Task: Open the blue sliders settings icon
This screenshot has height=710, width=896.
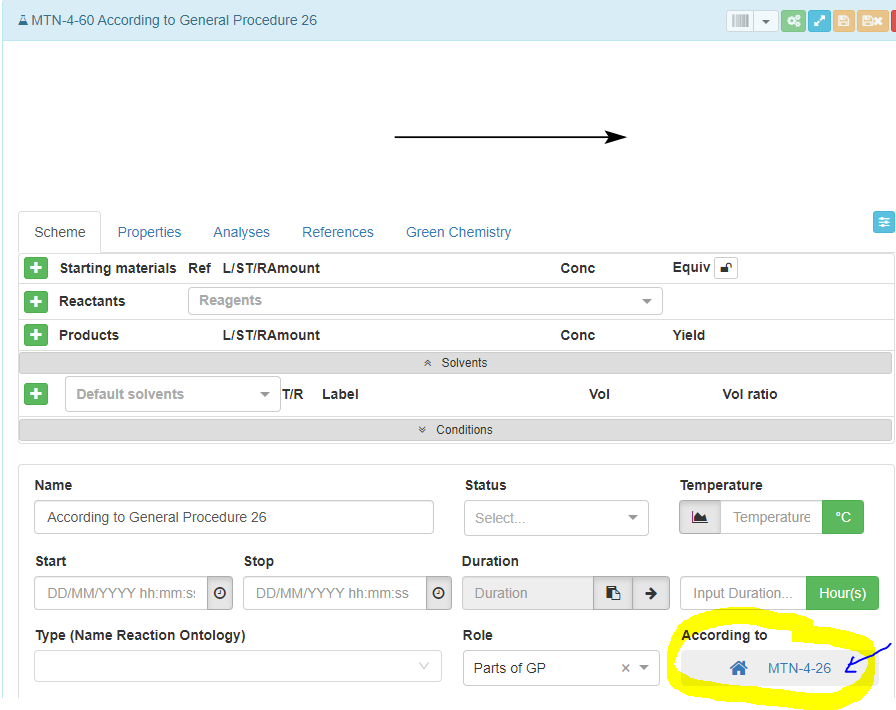Action: coord(883,222)
